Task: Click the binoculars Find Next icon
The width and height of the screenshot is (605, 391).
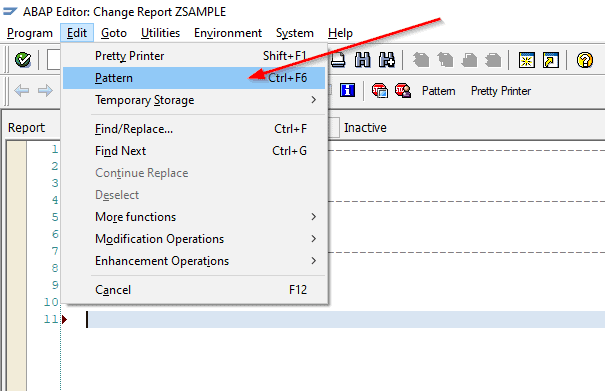Action: (x=387, y=60)
